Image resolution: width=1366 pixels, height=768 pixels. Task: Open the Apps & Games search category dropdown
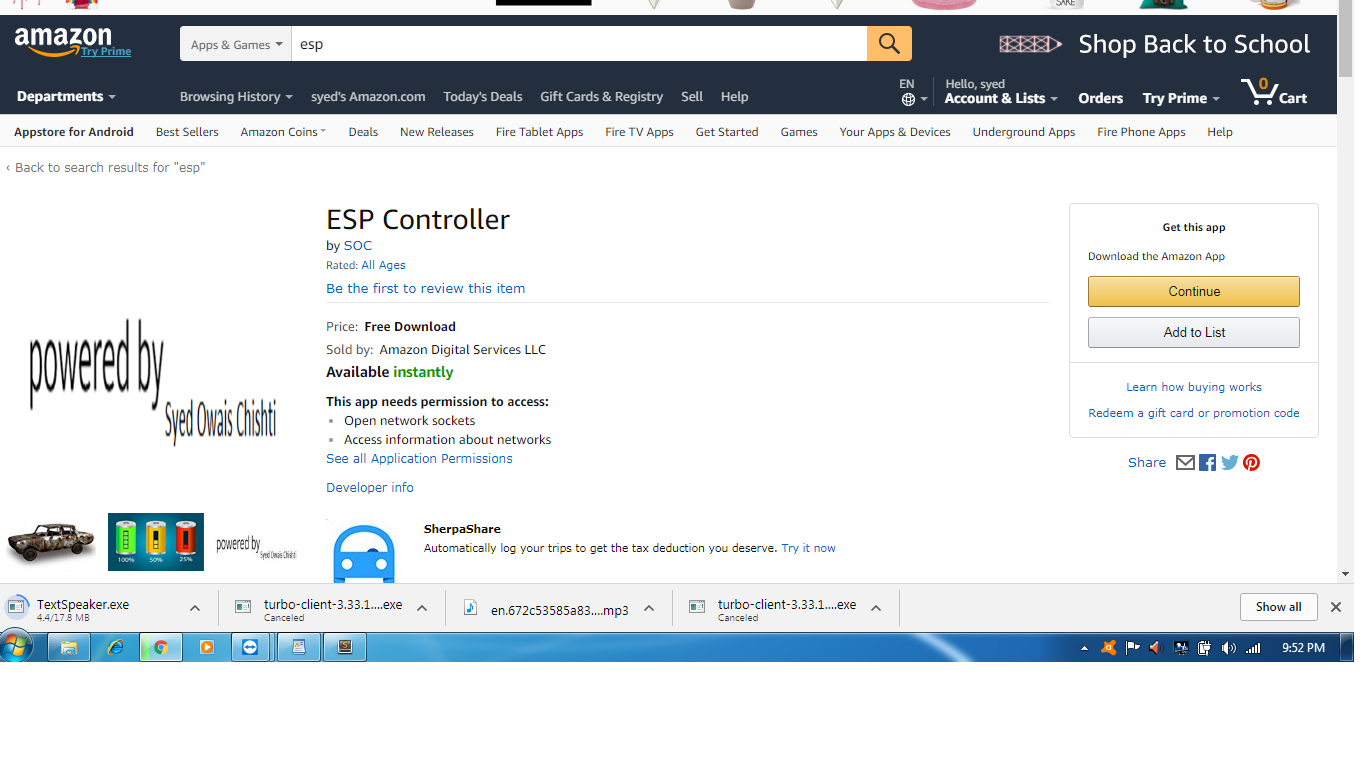(x=236, y=44)
